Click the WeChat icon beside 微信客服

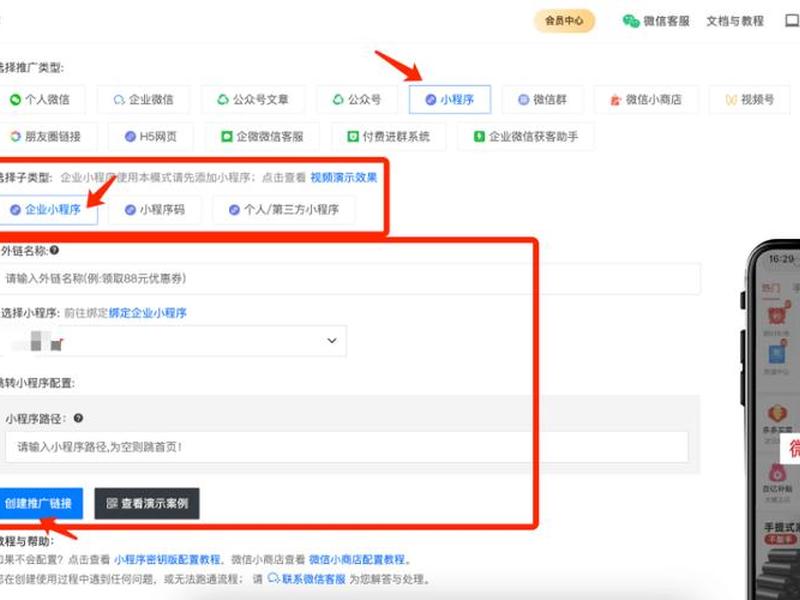(631, 21)
